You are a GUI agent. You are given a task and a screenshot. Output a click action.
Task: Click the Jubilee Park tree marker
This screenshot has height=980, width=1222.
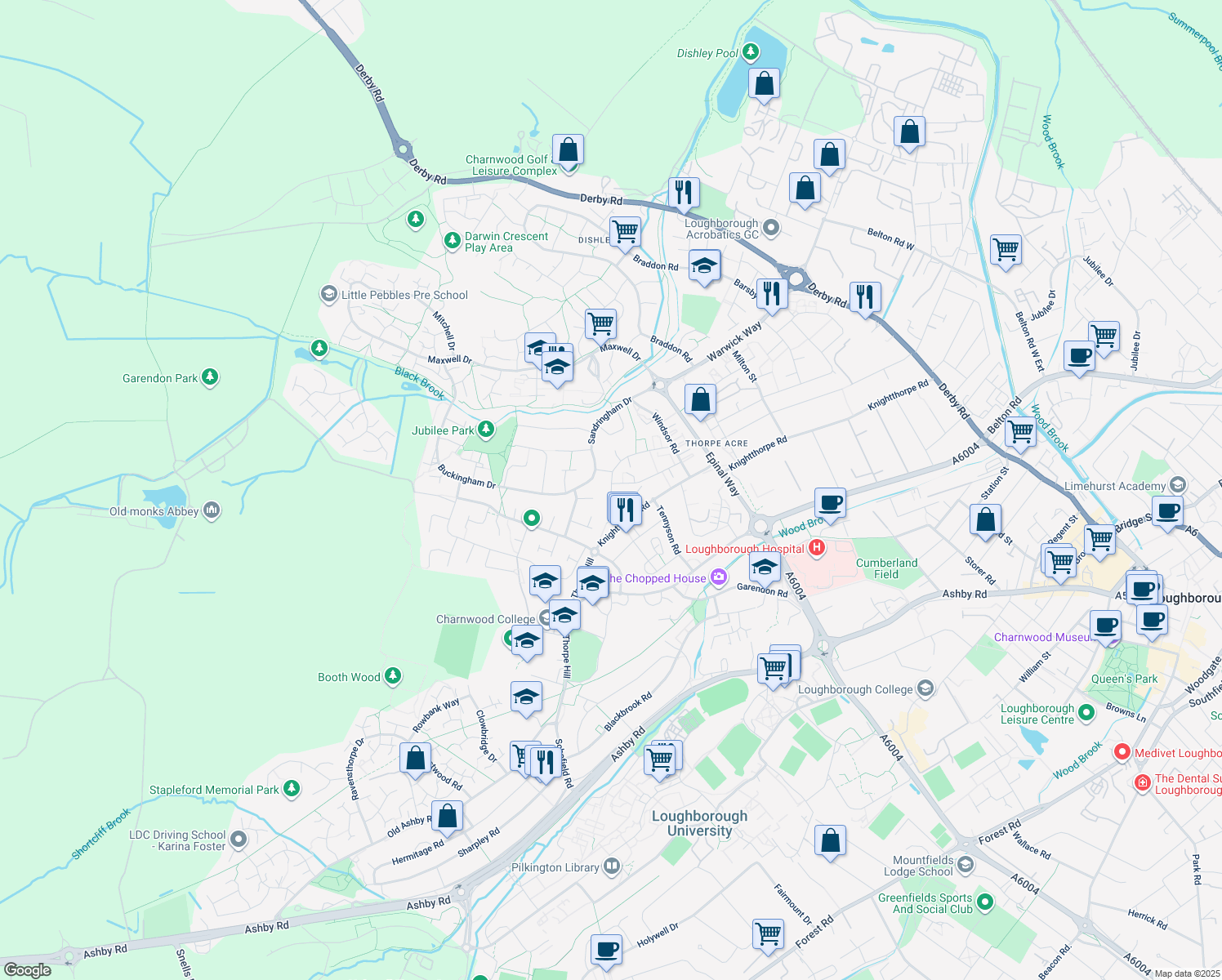click(486, 430)
